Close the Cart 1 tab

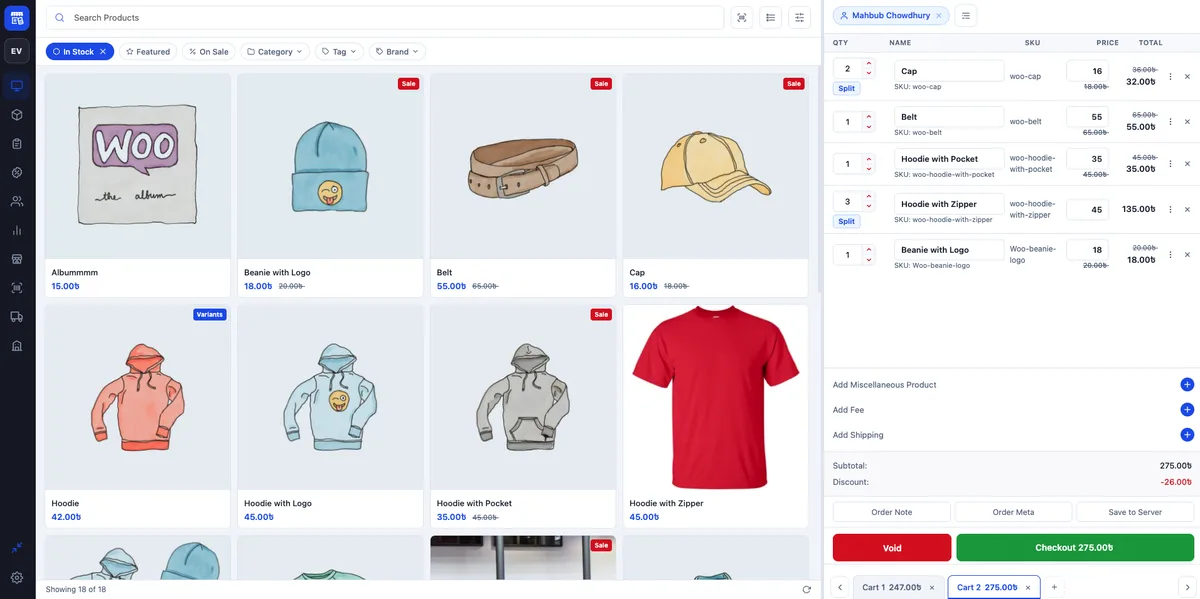(932, 587)
